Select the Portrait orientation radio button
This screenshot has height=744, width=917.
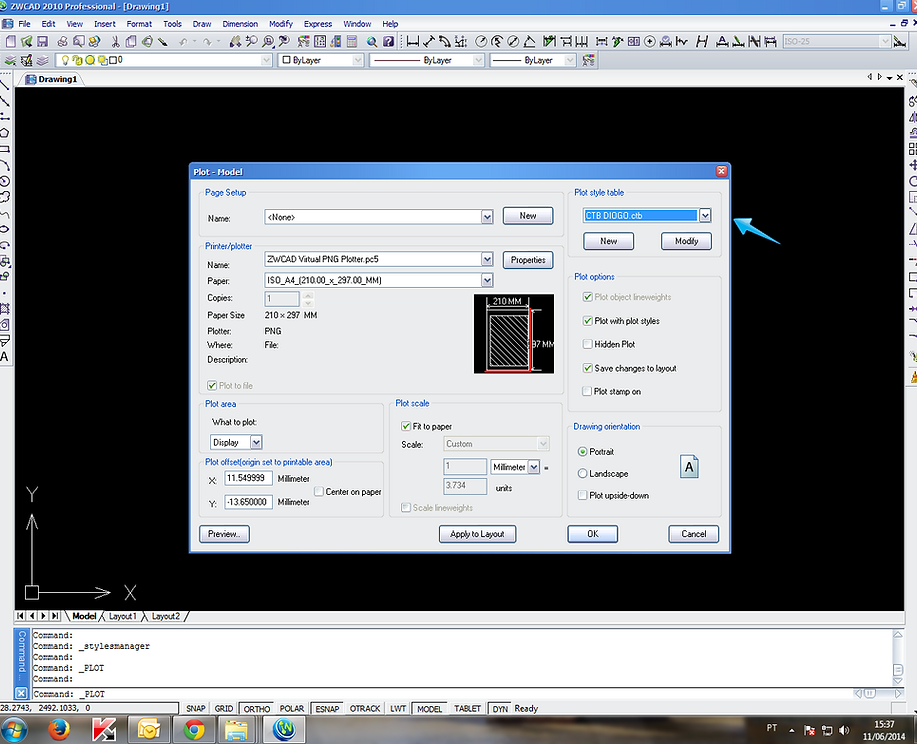click(x=582, y=452)
